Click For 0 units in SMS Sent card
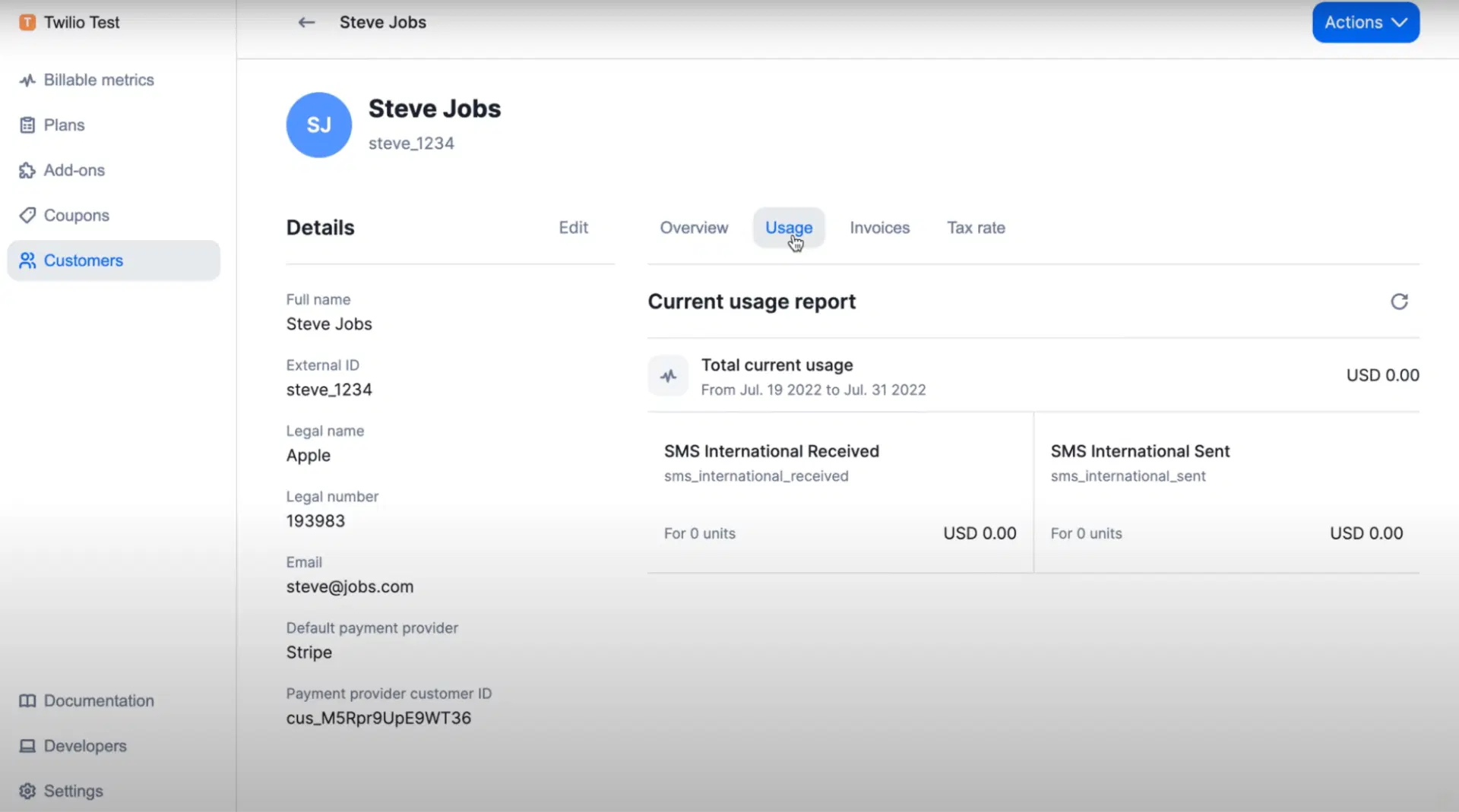Image resolution: width=1459 pixels, height=812 pixels. 1086,534
